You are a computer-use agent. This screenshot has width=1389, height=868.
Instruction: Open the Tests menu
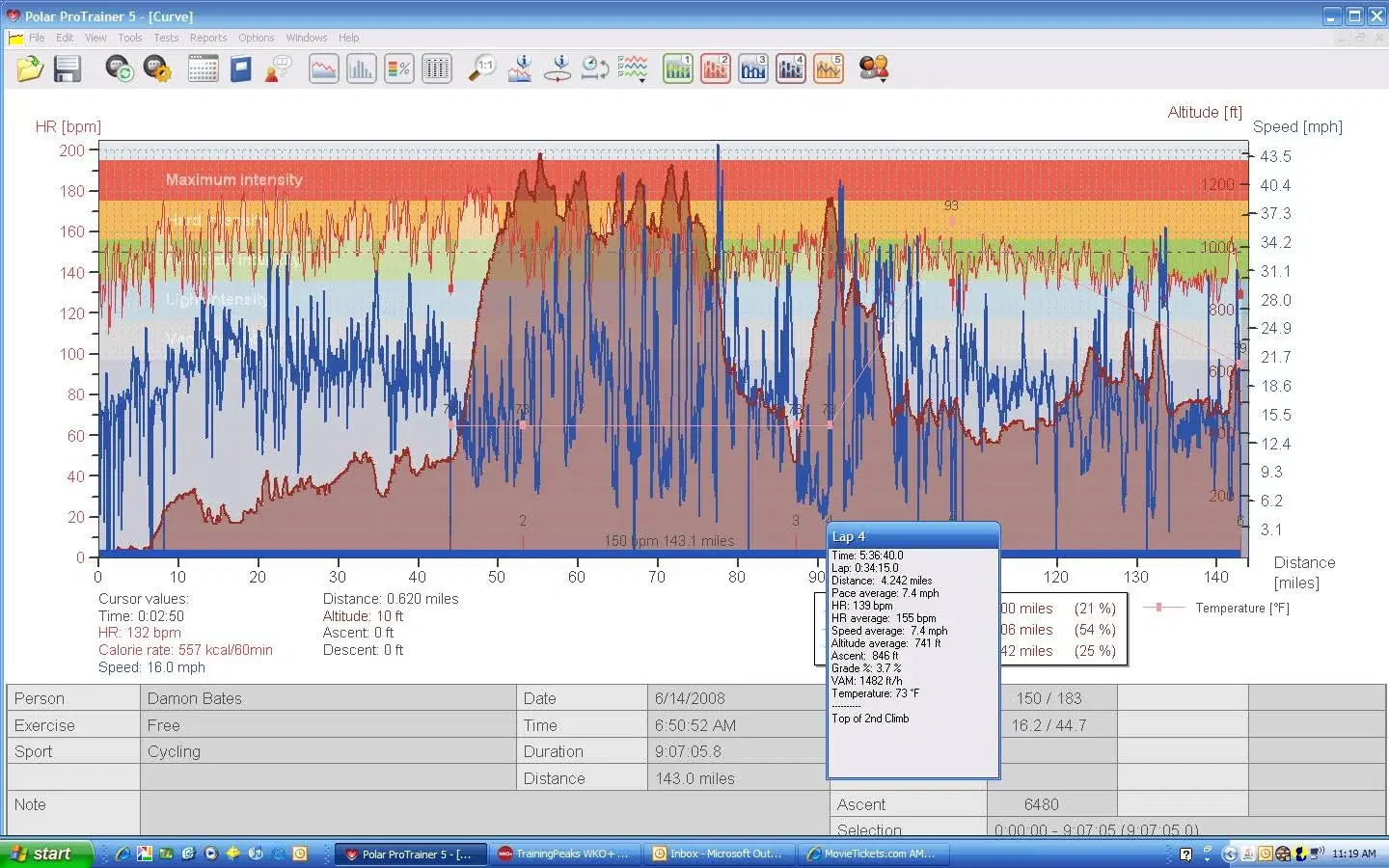166,38
